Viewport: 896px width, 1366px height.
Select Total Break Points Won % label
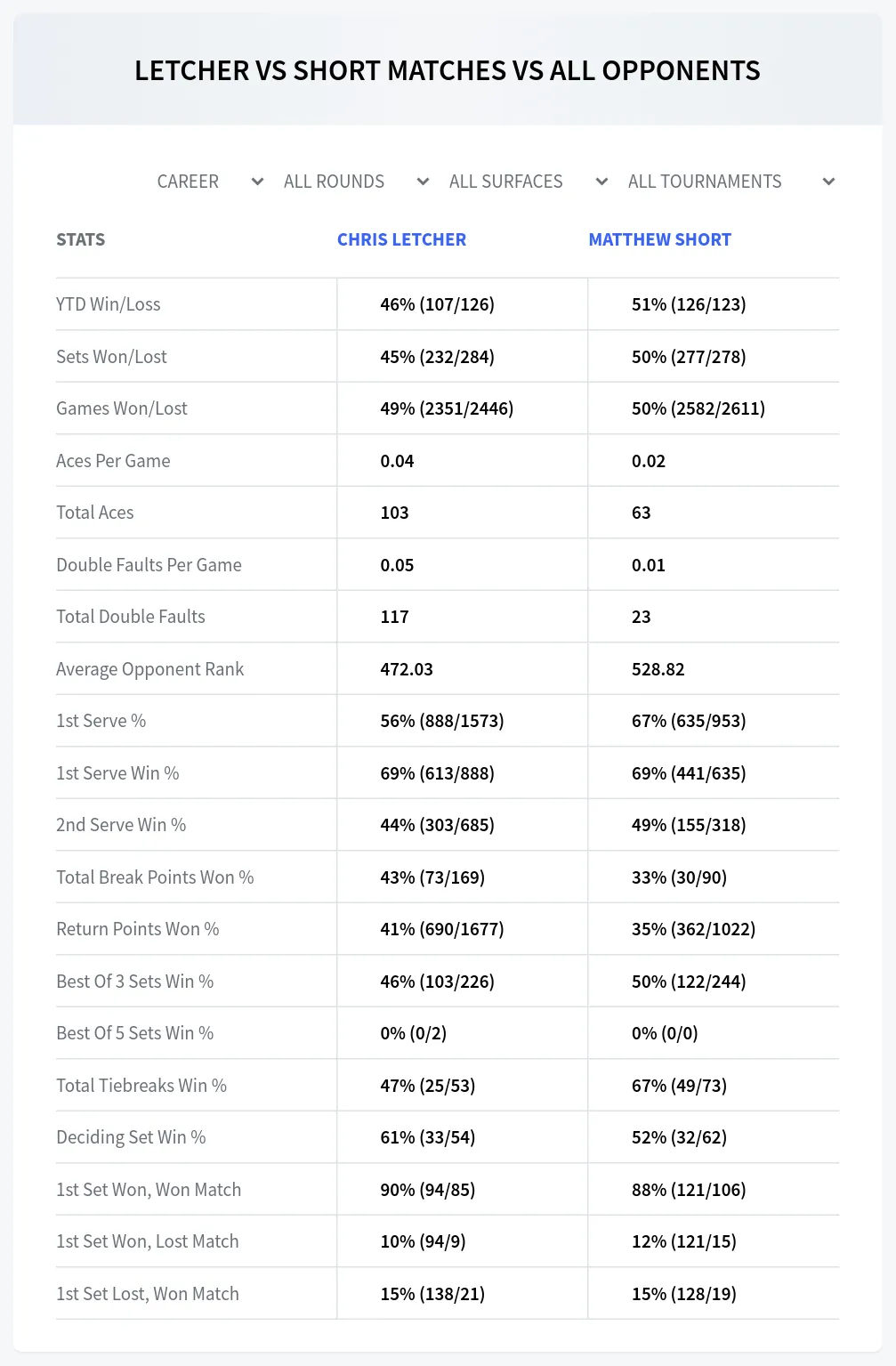(x=155, y=877)
